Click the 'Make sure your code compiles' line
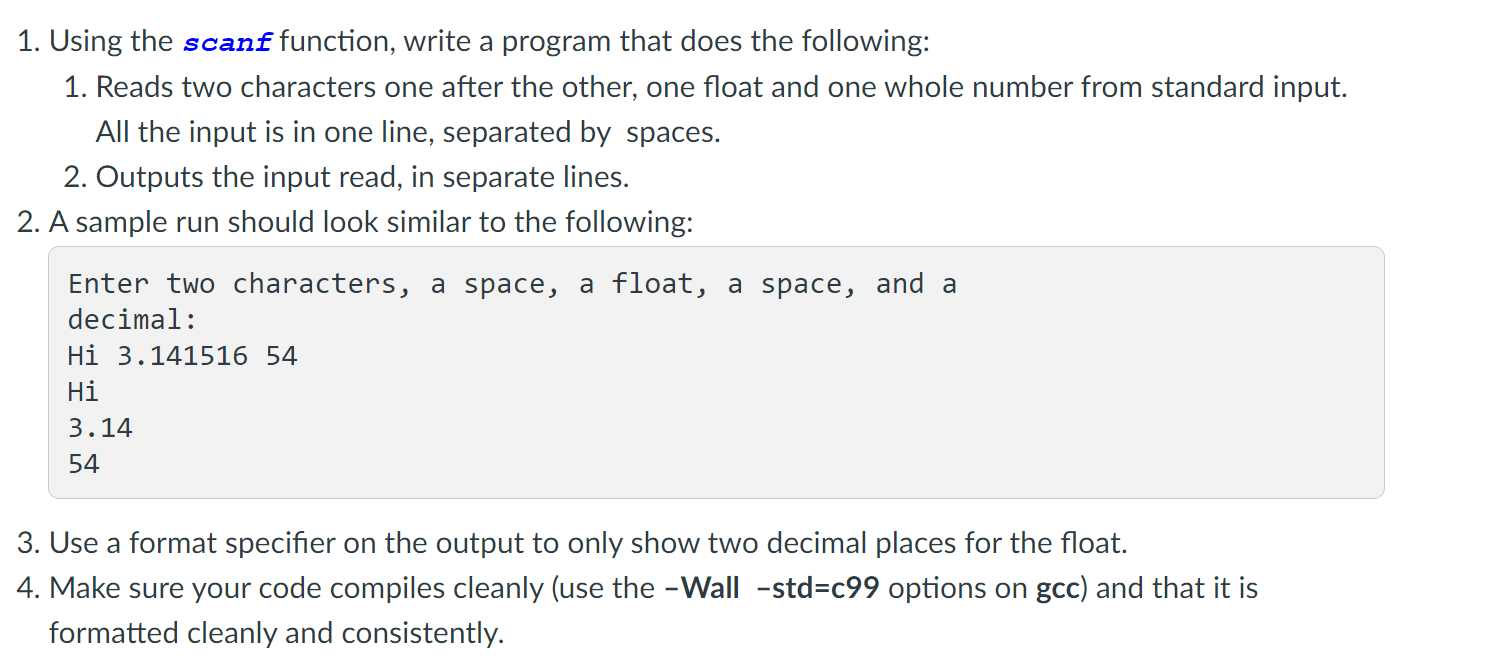This screenshot has height=658, width=1510. pos(637,588)
